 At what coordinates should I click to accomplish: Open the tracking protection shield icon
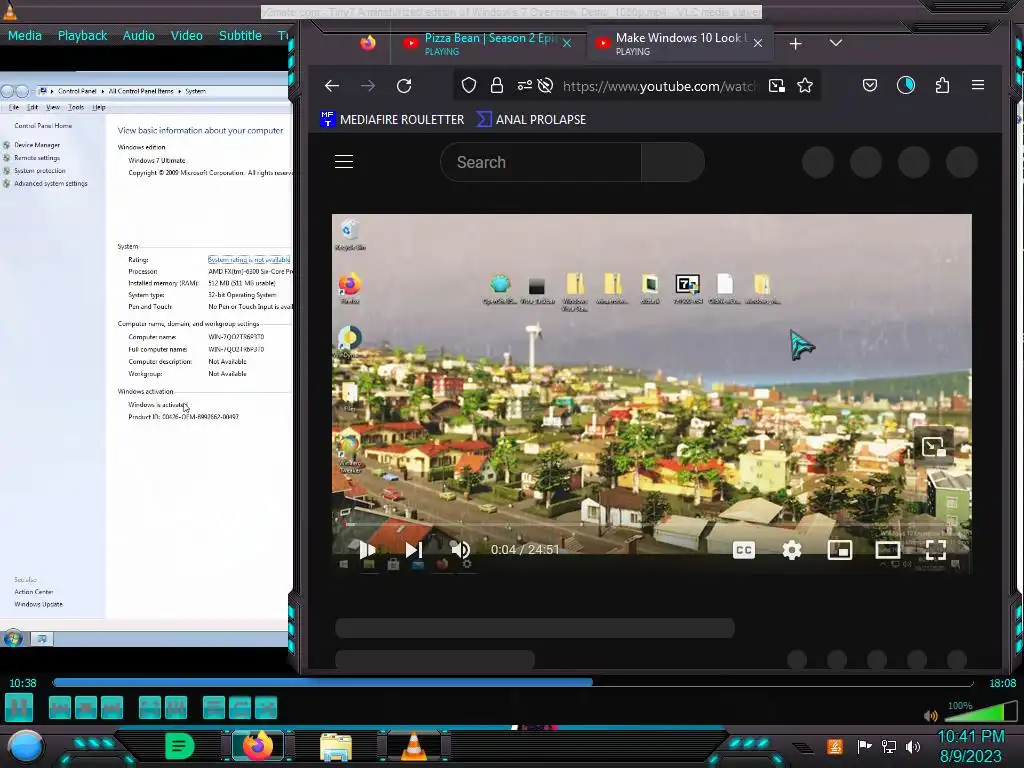[x=469, y=86]
